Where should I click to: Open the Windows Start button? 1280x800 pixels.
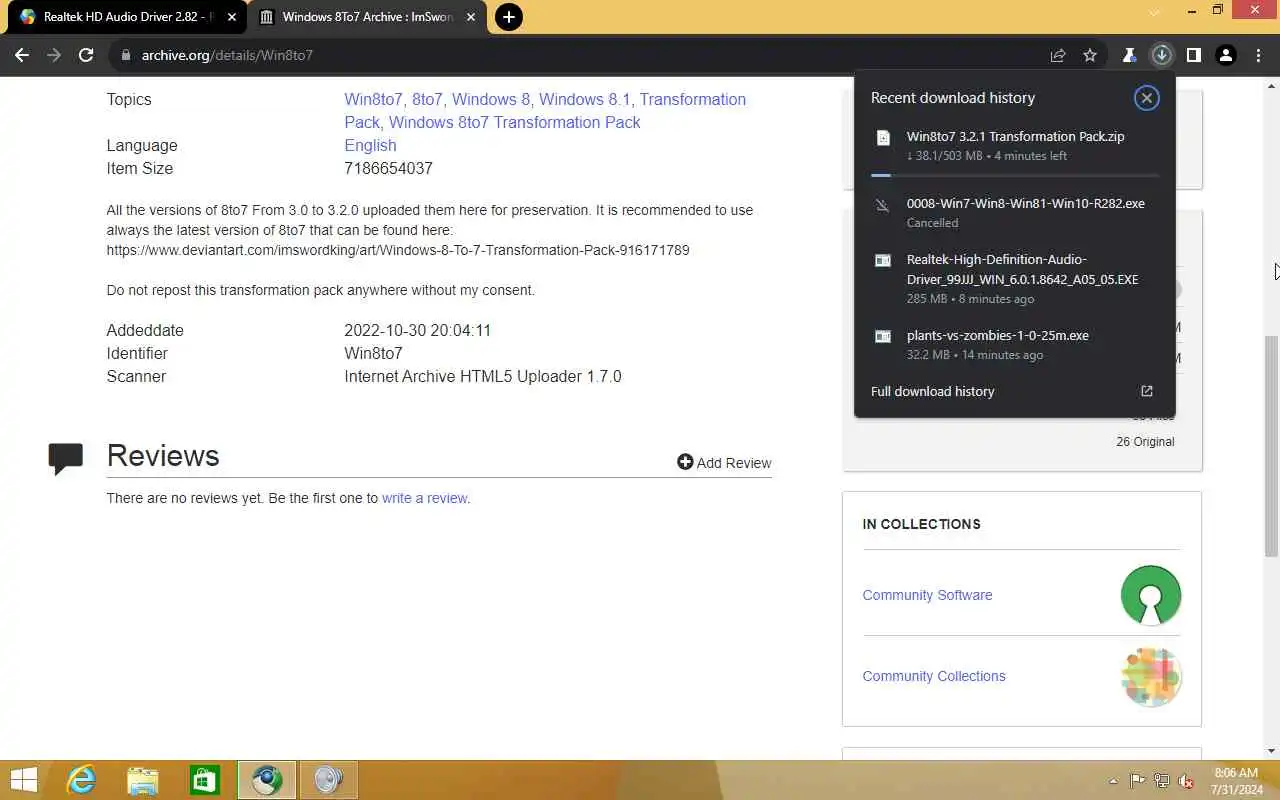pyautogui.click(x=23, y=780)
